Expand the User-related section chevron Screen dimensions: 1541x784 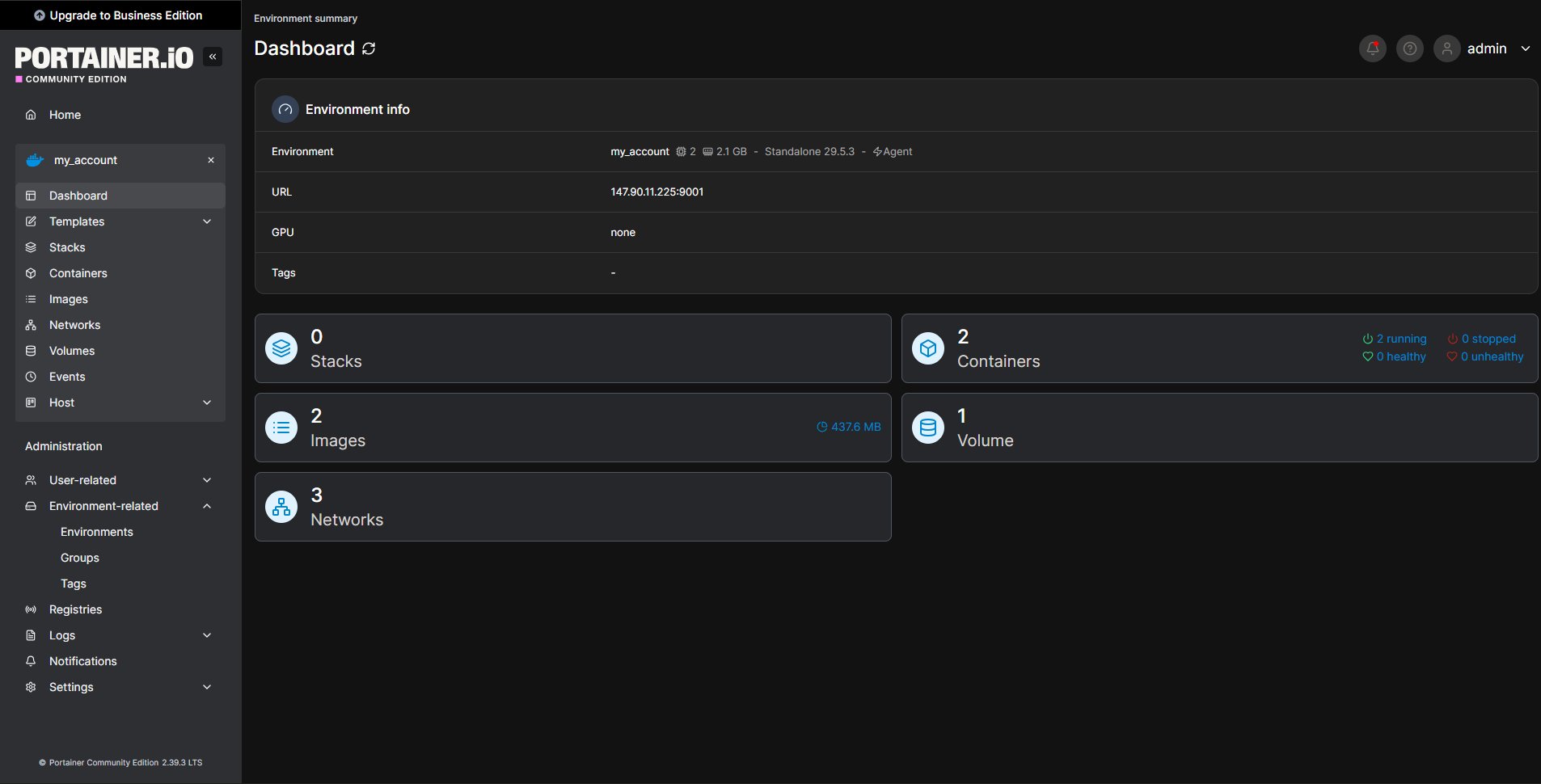click(207, 480)
